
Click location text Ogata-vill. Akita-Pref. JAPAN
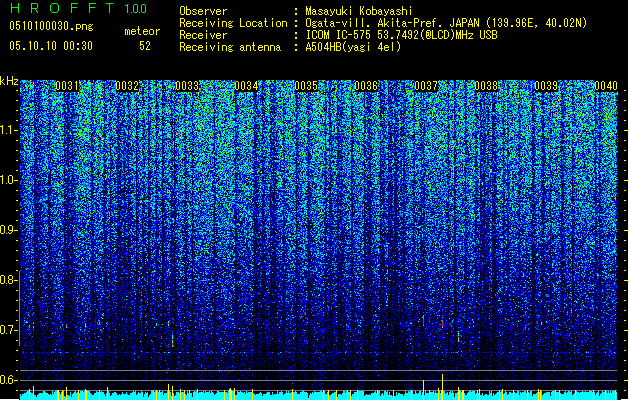point(392,23)
